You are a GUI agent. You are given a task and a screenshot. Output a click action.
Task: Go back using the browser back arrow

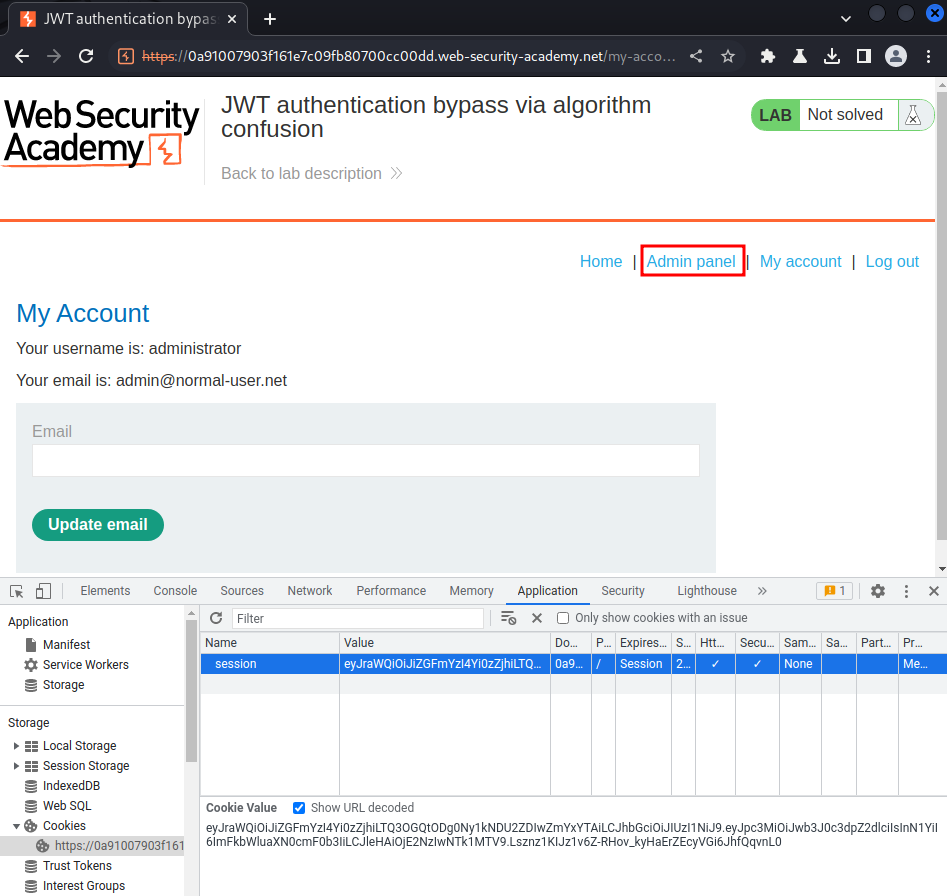[22, 56]
